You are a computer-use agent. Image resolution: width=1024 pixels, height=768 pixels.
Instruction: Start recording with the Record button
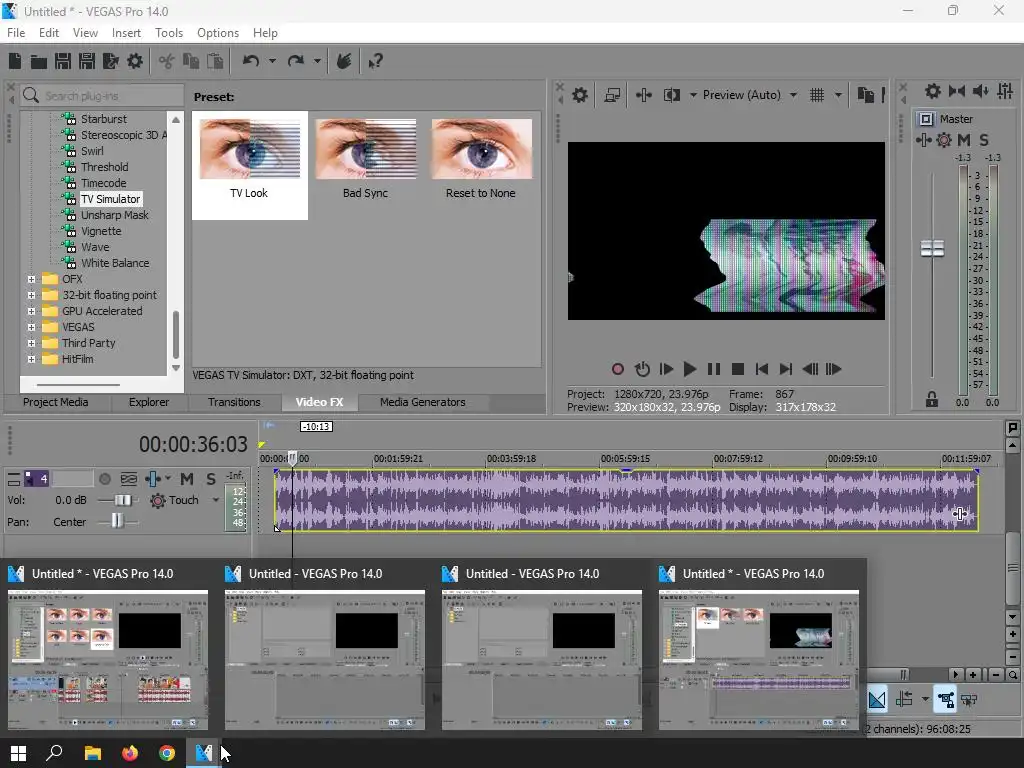coord(617,369)
